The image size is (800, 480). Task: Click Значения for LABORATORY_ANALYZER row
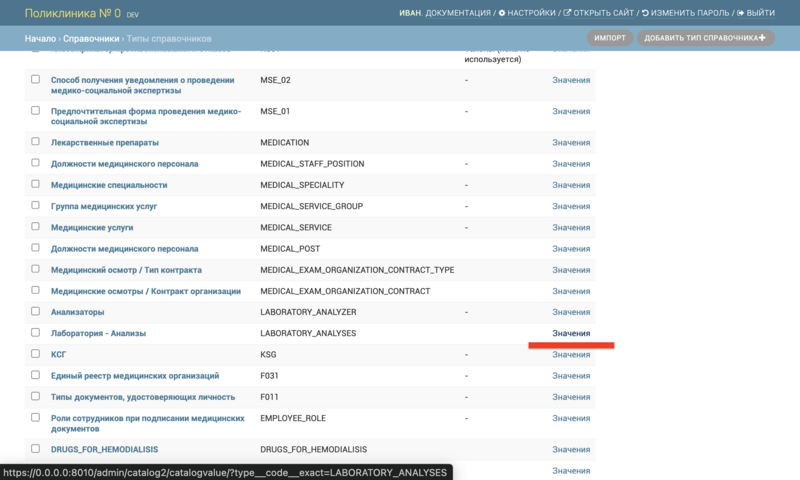571,312
